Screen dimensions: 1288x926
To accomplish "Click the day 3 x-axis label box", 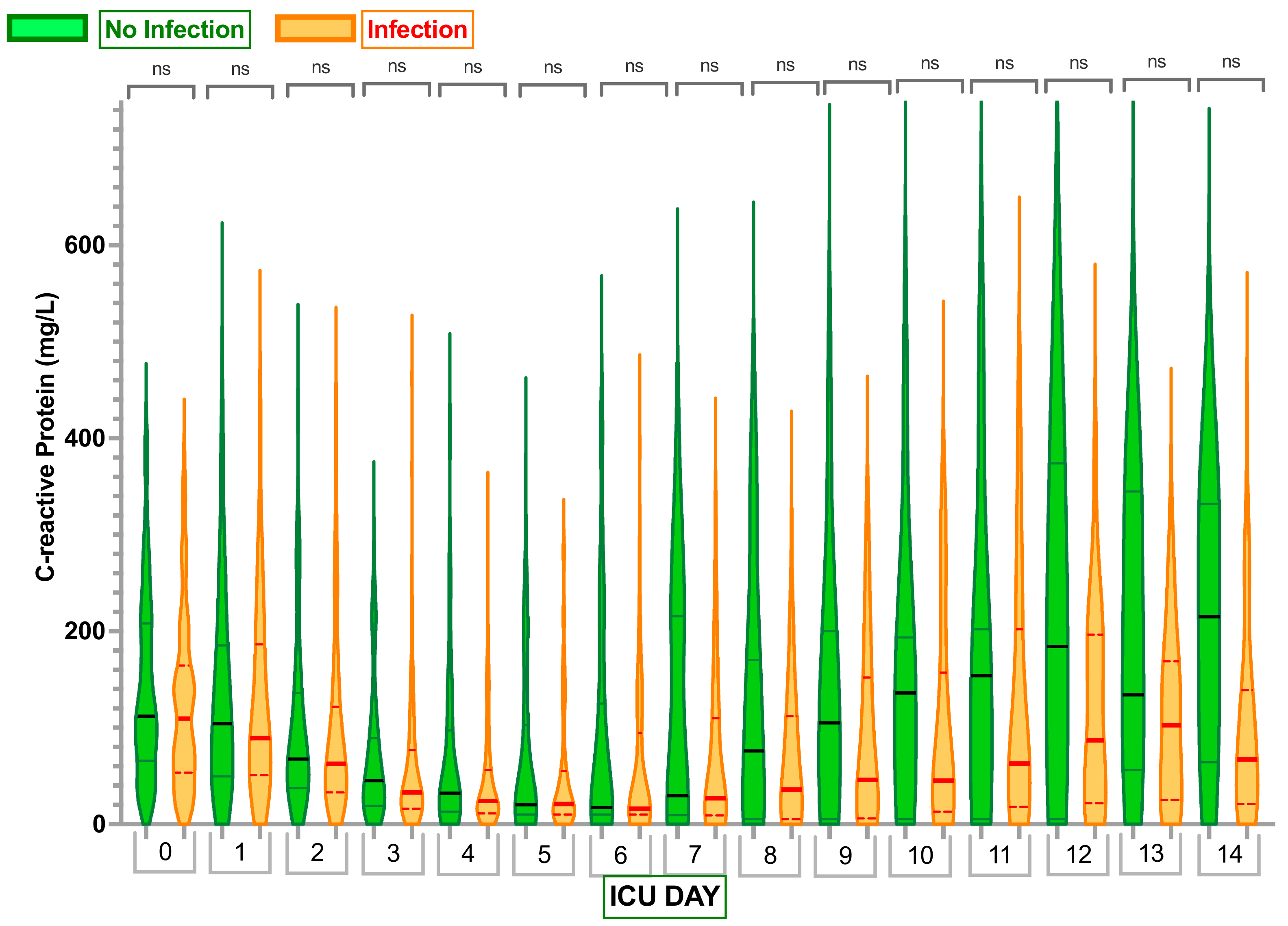I will (393, 853).
